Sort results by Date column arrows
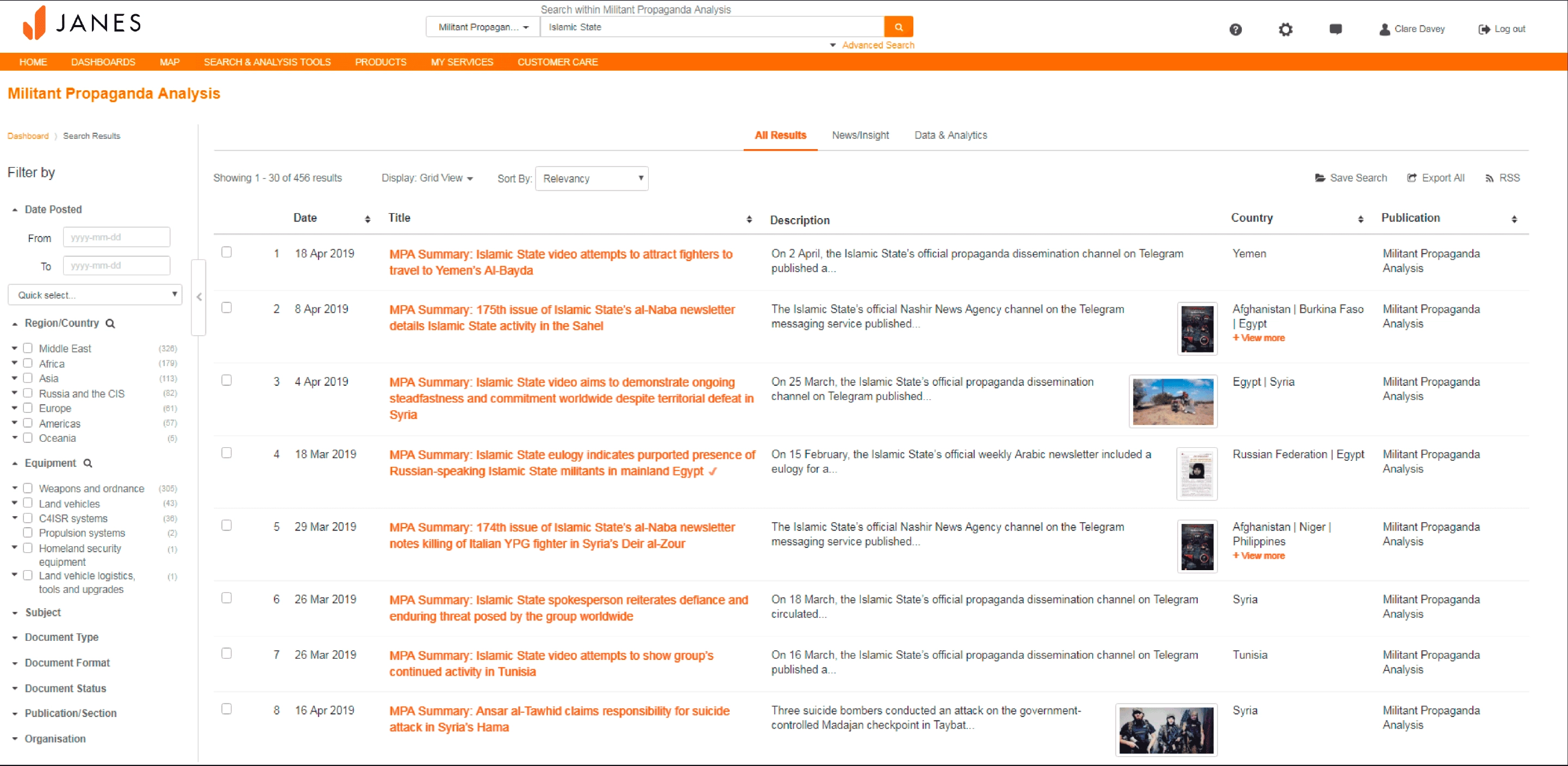 point(368,219)
